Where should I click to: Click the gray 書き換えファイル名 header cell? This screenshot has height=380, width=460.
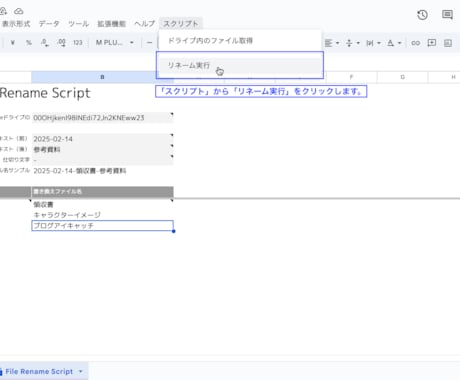pos(102,191)
